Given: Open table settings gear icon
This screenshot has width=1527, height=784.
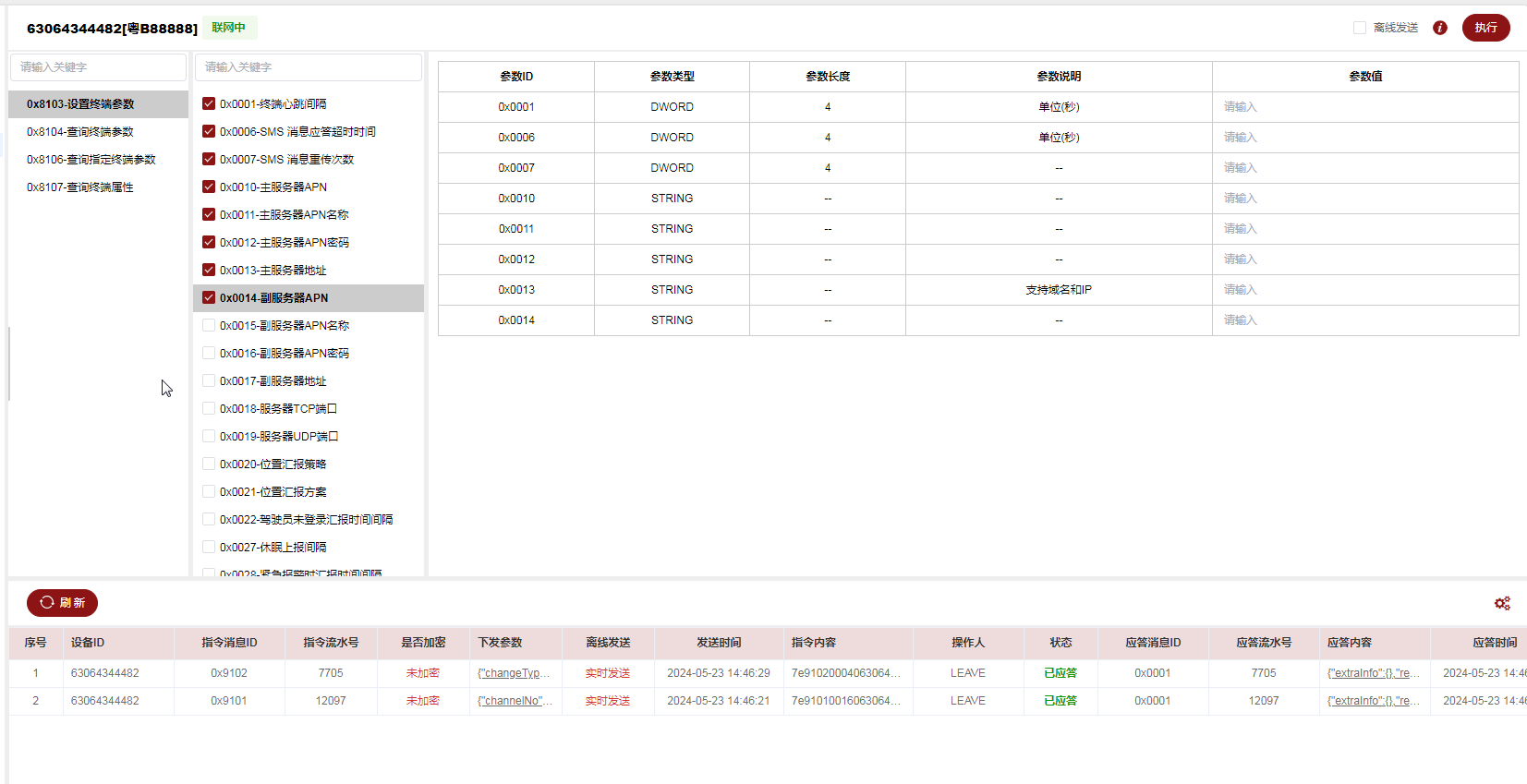Looking at the screenshot, I should (1502, 603).
